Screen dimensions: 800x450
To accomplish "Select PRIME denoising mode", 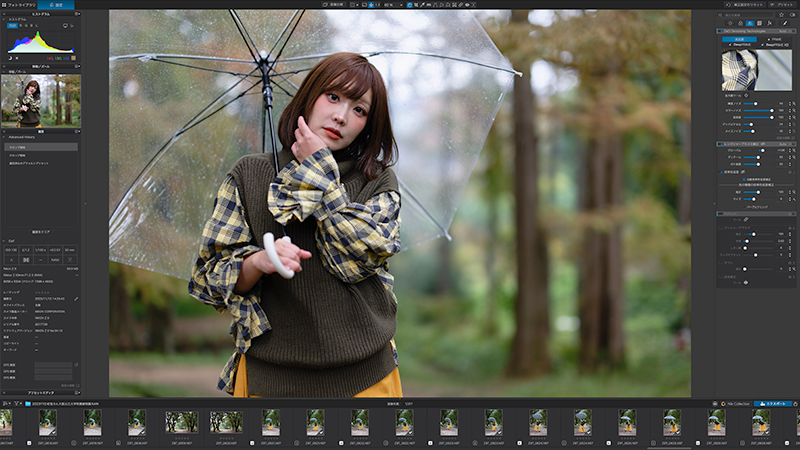I will 776,39.
